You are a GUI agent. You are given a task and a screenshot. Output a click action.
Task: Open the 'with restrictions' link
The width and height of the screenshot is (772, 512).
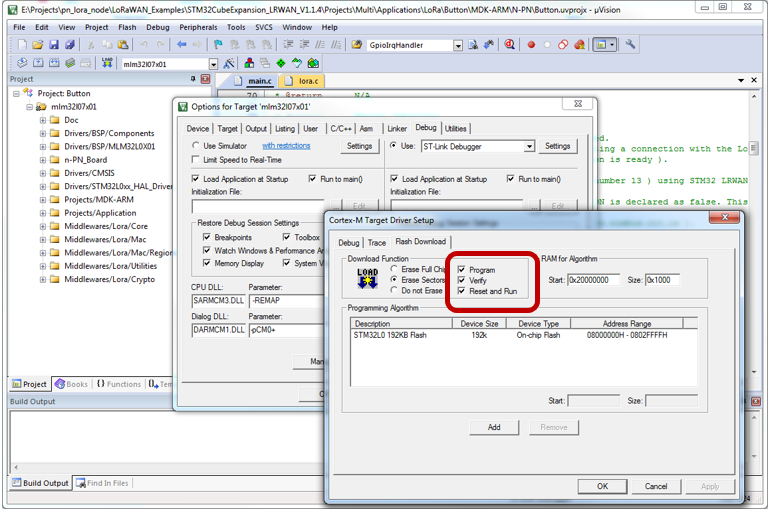click(x=286, y=146)
